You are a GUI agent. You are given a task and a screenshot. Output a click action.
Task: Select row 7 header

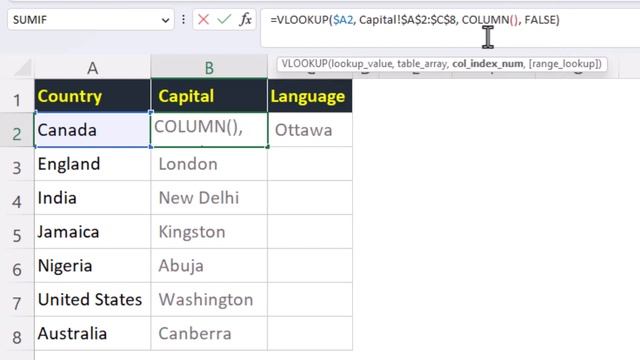coord(17,299)
